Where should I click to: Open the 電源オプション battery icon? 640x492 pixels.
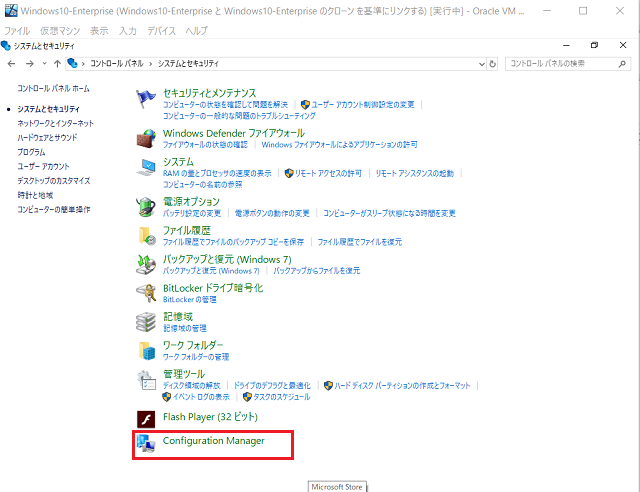[146, 207]
